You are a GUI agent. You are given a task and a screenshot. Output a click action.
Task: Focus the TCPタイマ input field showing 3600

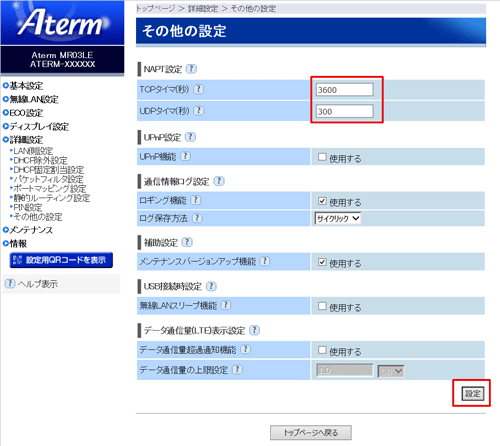pyautogui.click(x=345, y=90)
